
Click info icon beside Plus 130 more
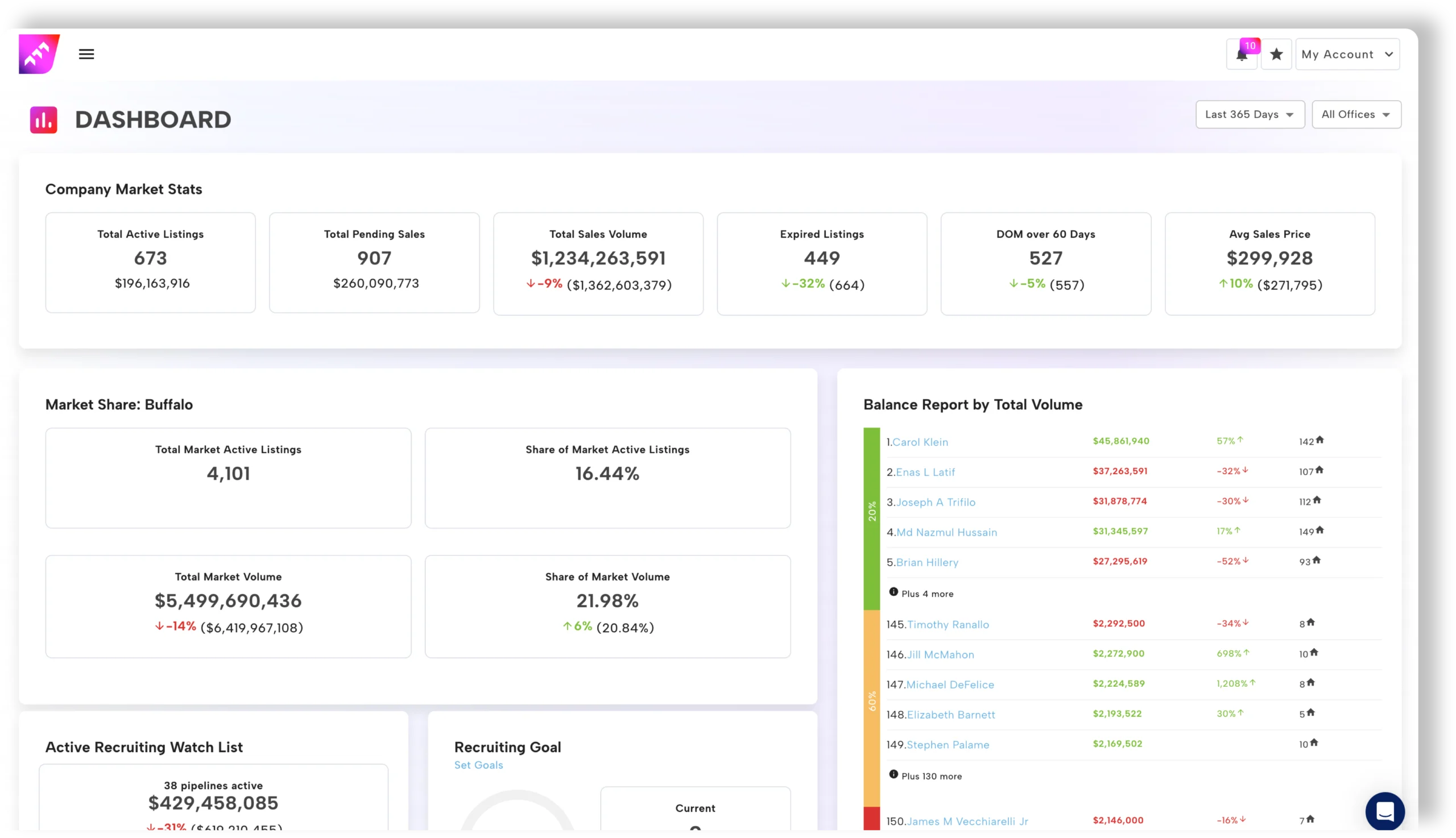pyautogui.click(x=893, y=775)
